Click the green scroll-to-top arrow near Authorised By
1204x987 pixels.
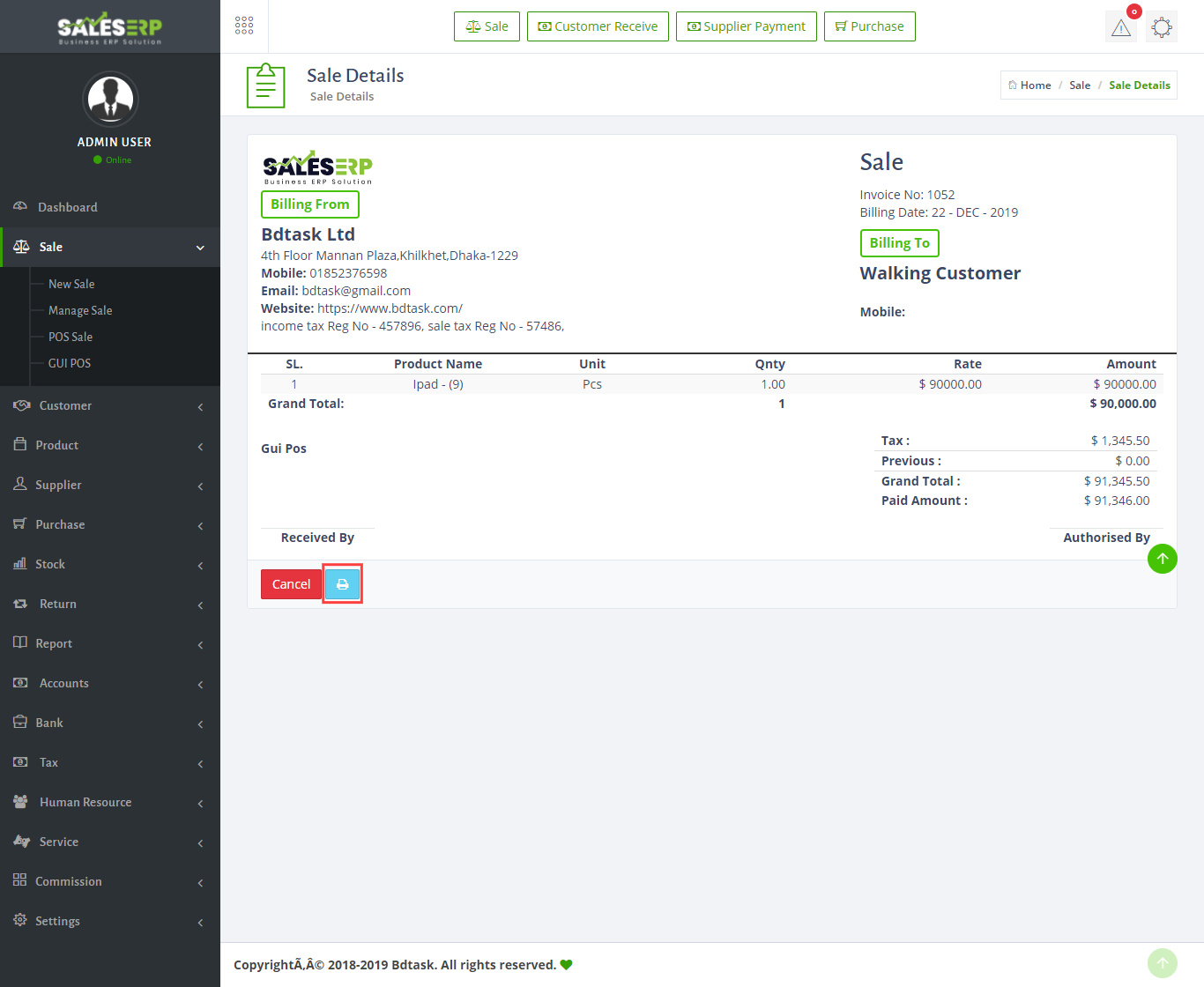pyautogui.click(x=1162, y=559)
